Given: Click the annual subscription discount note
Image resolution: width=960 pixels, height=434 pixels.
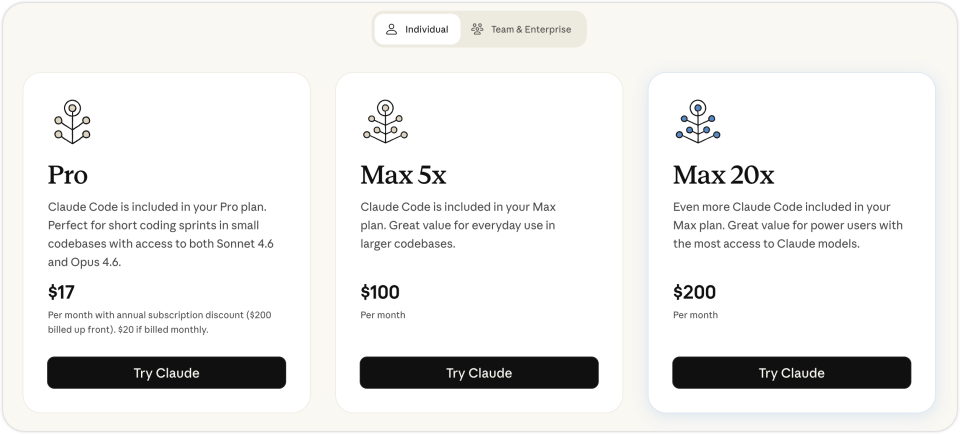Looking at the screenshot, I should [x=159, y=322].
